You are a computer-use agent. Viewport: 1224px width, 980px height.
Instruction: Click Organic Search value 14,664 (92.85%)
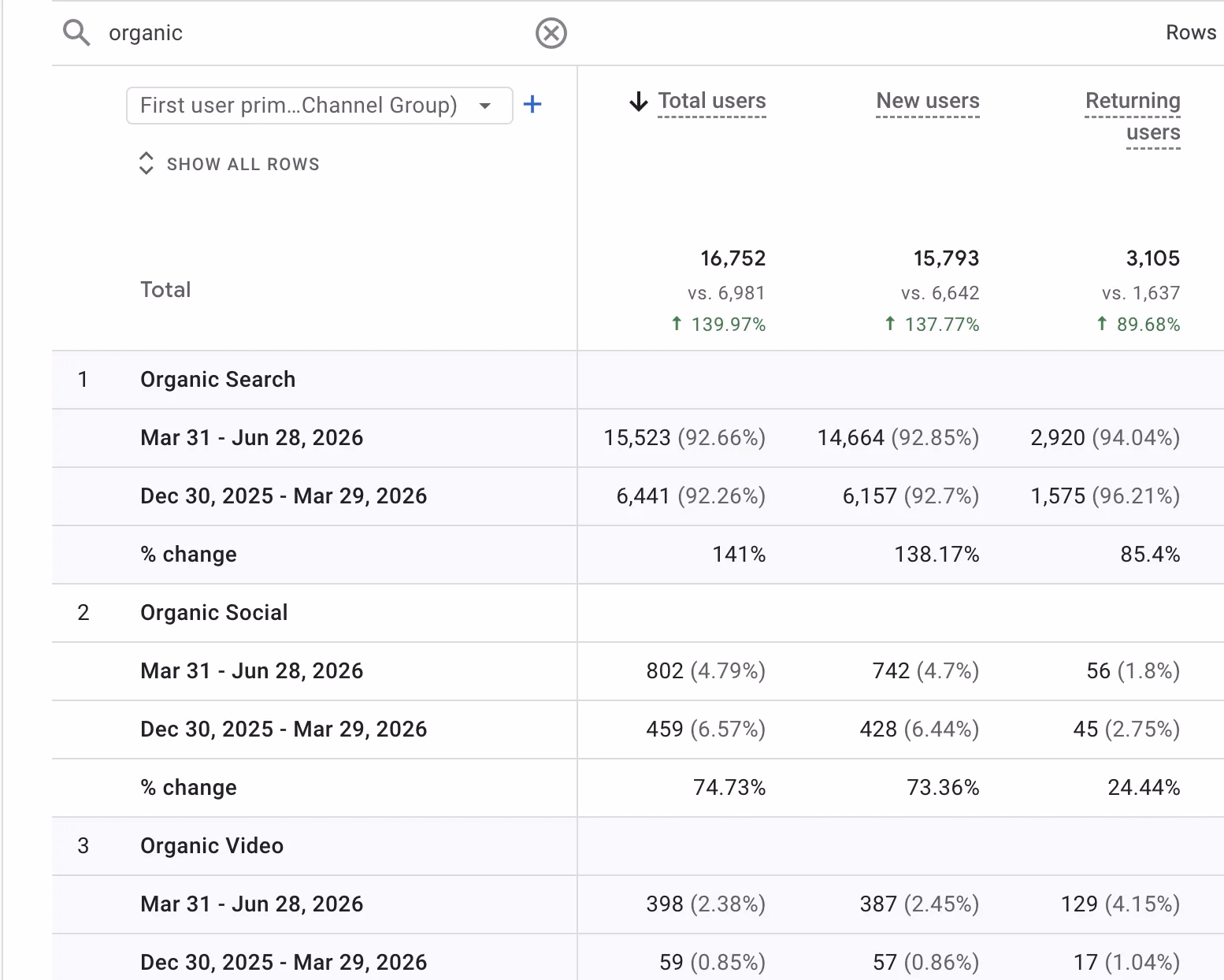coord(899,438)
